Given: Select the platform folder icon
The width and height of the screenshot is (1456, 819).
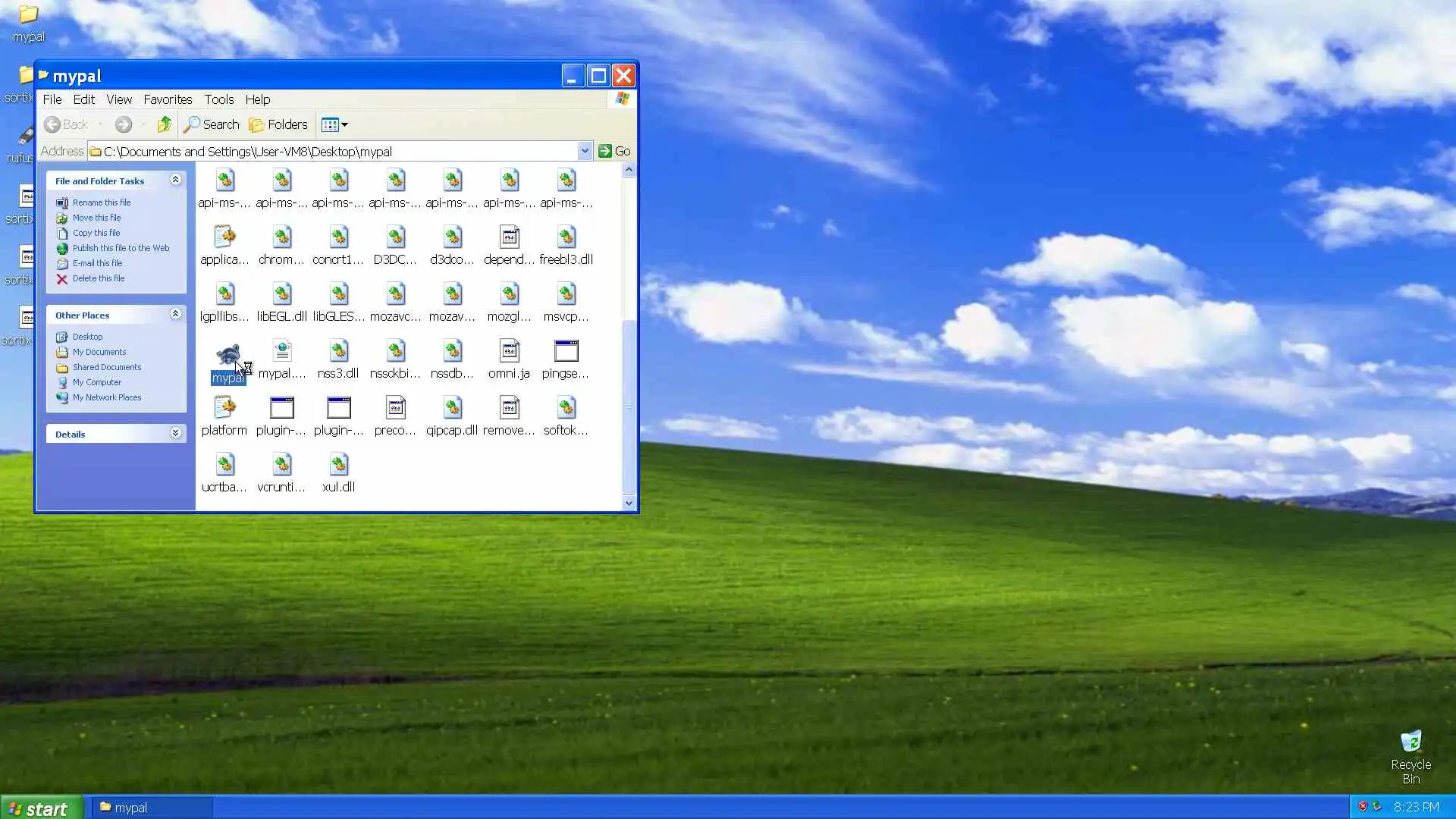Looking at the screenshot, I should [x=224, y=408].
